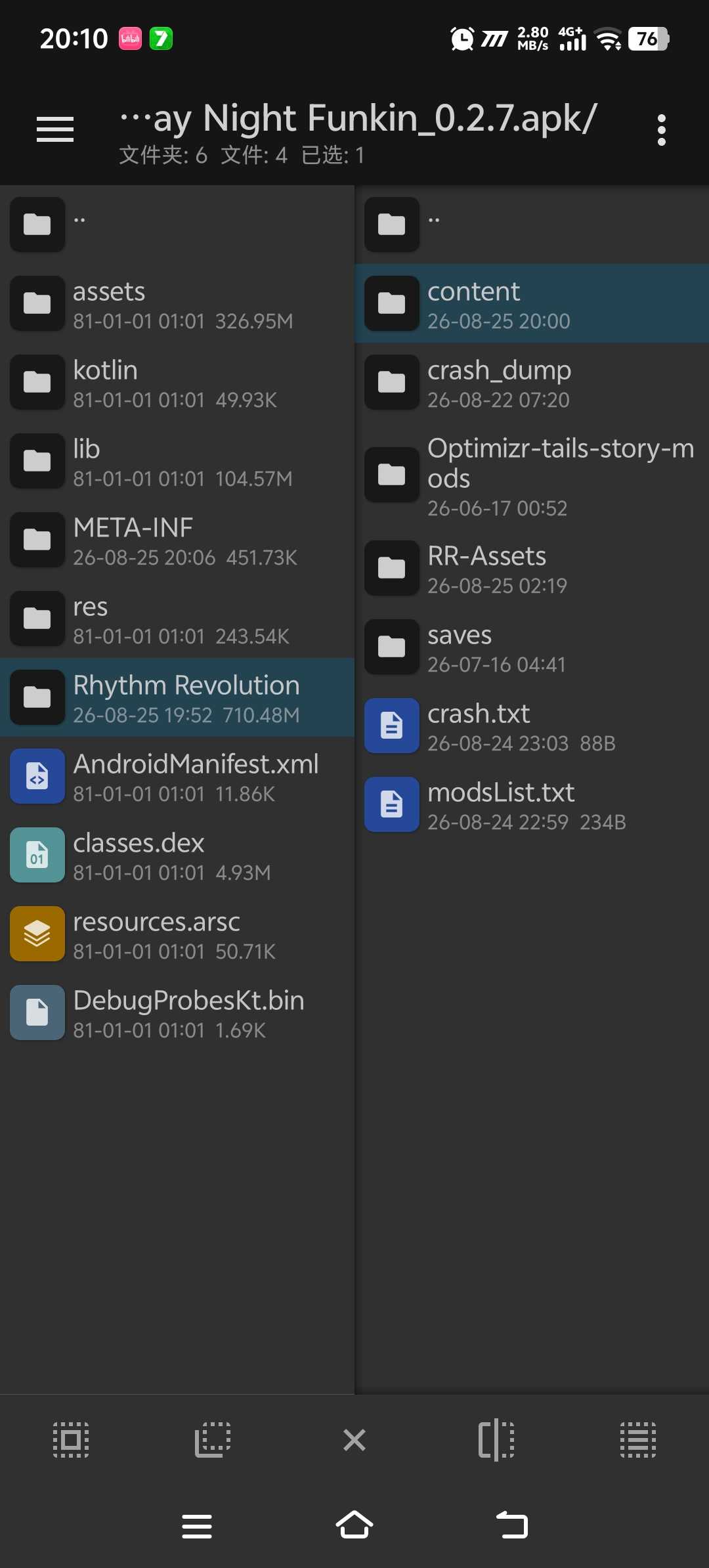Open AndroidManifest.xml file name
This screenshot has width=709, height=1568.
coord(196,764)
